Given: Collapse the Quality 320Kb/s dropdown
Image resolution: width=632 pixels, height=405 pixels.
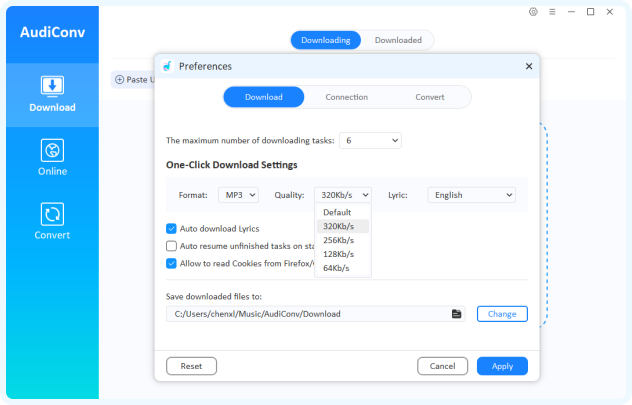Looking at the screenshot, I should point(343,195).
